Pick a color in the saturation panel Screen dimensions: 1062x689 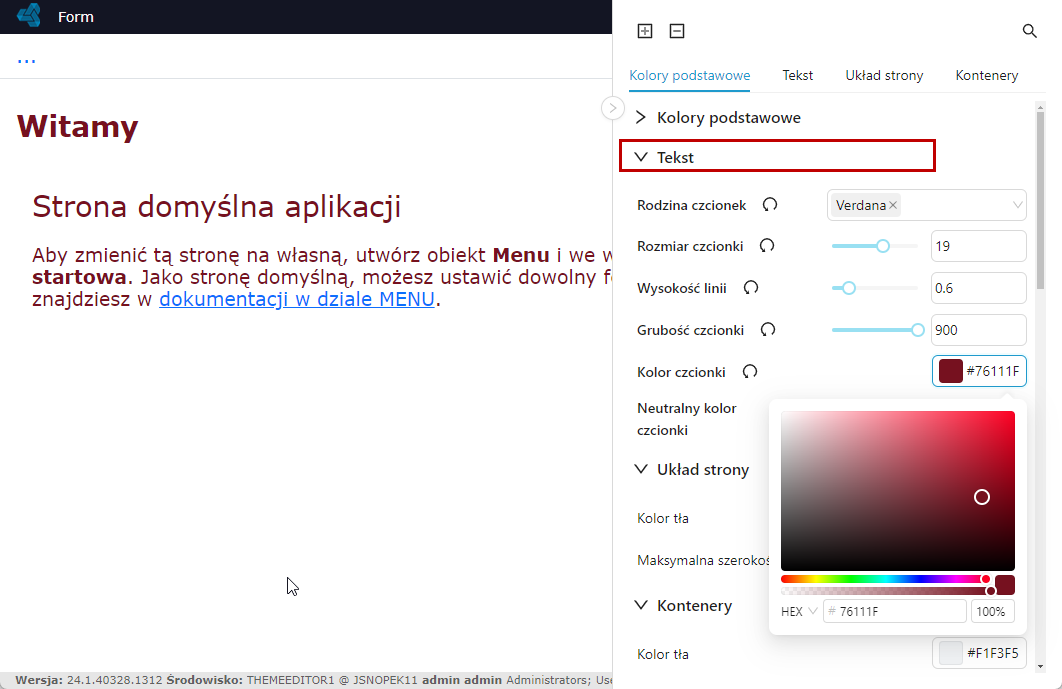pos(897,490)
